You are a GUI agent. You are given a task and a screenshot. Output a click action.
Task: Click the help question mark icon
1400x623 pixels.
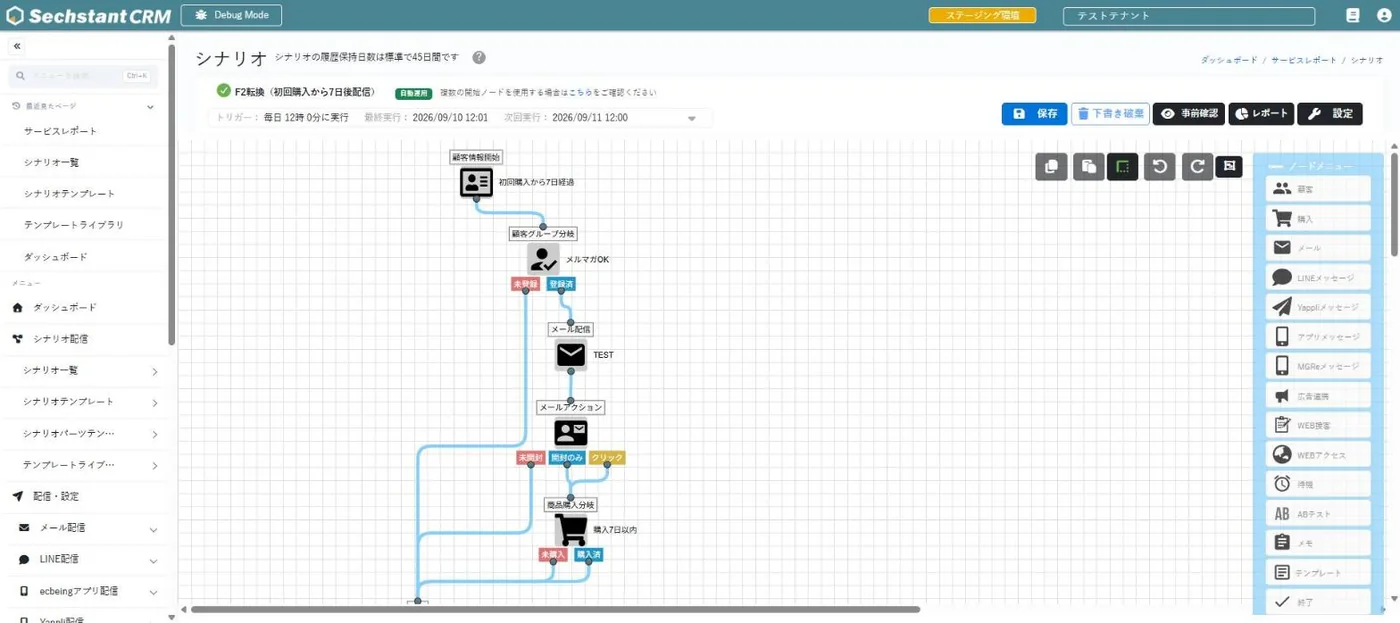click(x=479, y=58)
